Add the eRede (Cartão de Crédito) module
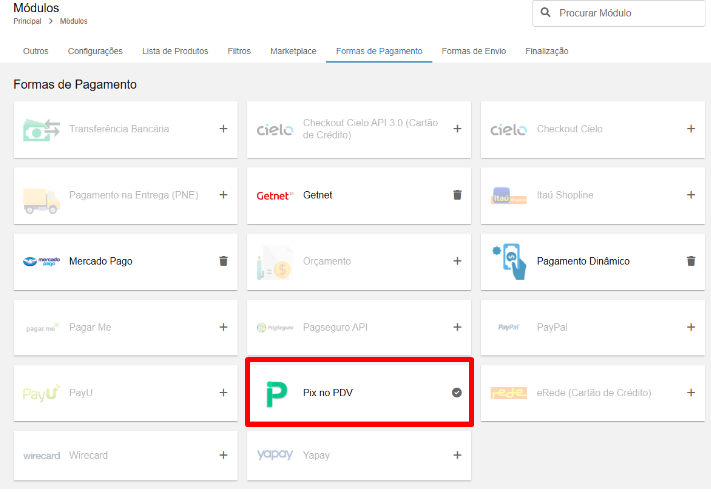The image size is (711, 493). (691, 393)
